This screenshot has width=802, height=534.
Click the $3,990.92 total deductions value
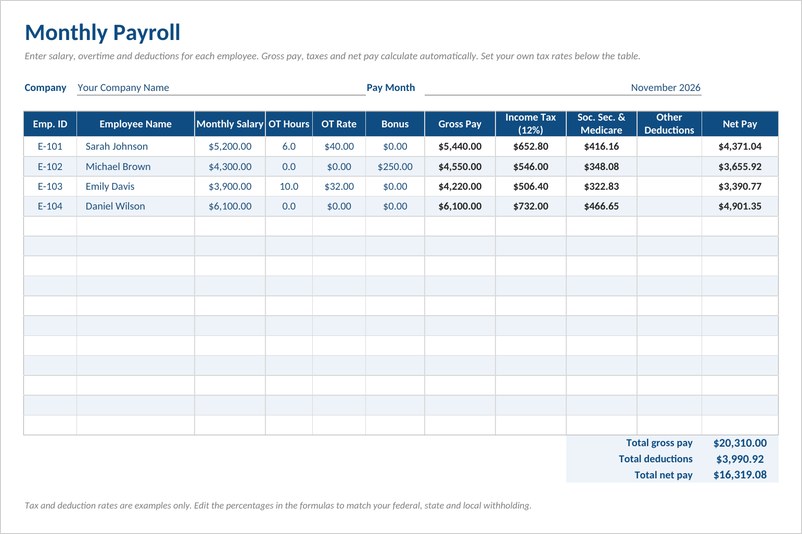740,459
